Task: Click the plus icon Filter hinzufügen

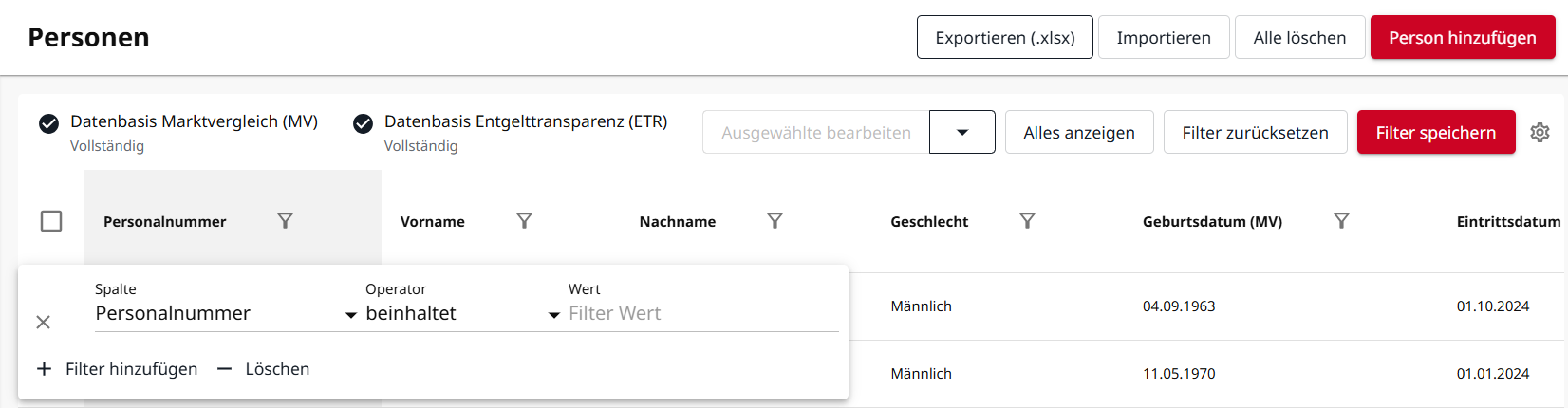Action: (x=44, y=369)
